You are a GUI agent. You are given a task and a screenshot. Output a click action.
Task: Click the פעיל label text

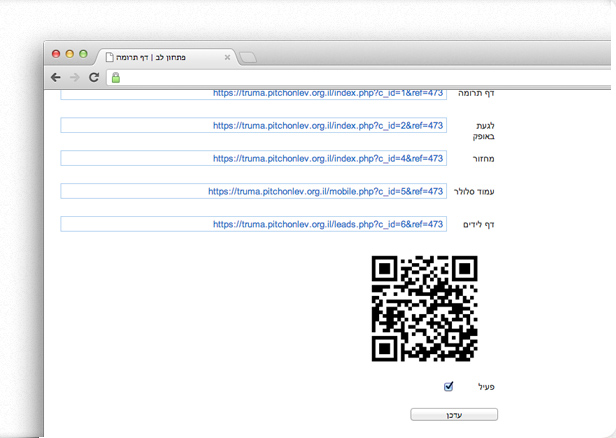click(x=486, y=387)
